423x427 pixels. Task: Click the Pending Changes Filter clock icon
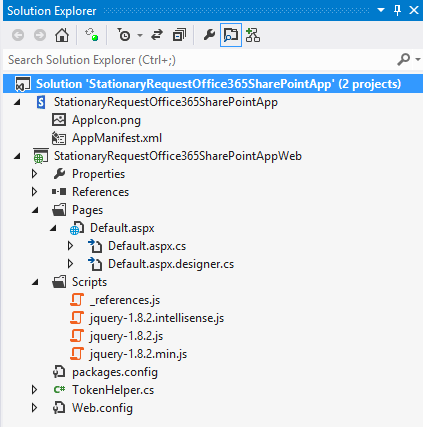click(x=124, y=35)
